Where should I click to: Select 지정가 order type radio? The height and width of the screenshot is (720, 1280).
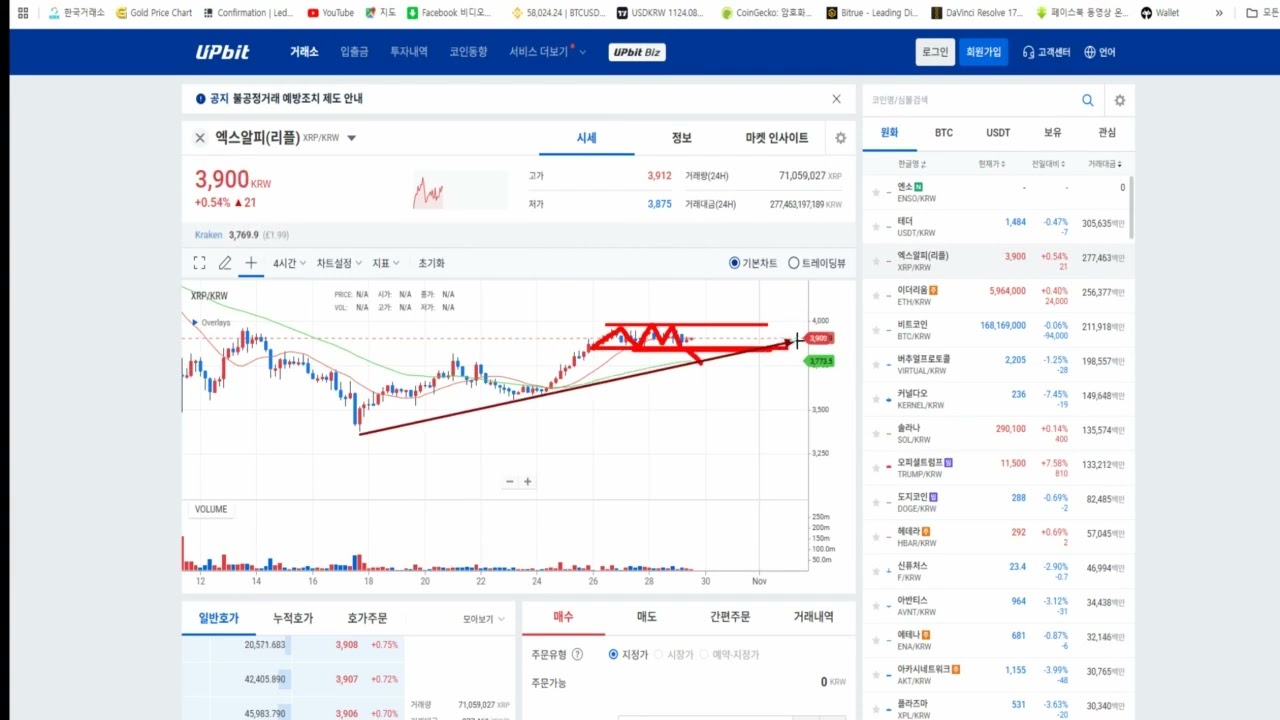(x=614, y=654)
